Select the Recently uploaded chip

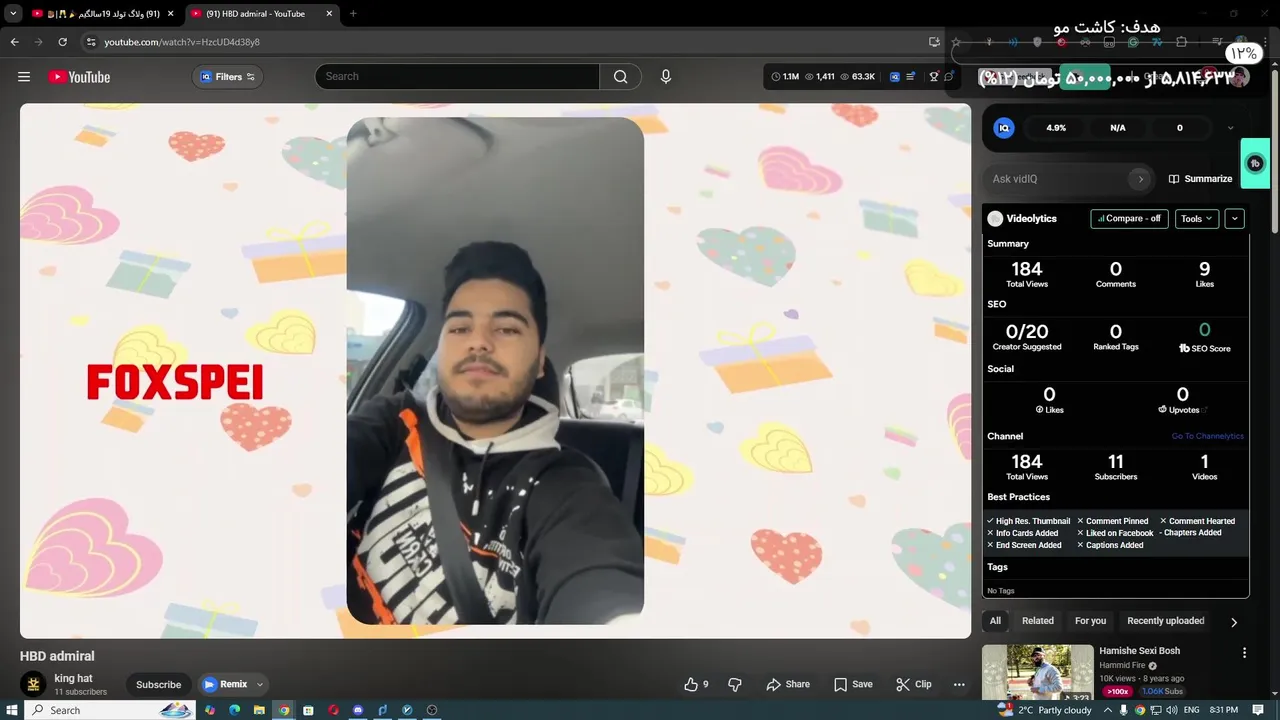[1166, 621]
